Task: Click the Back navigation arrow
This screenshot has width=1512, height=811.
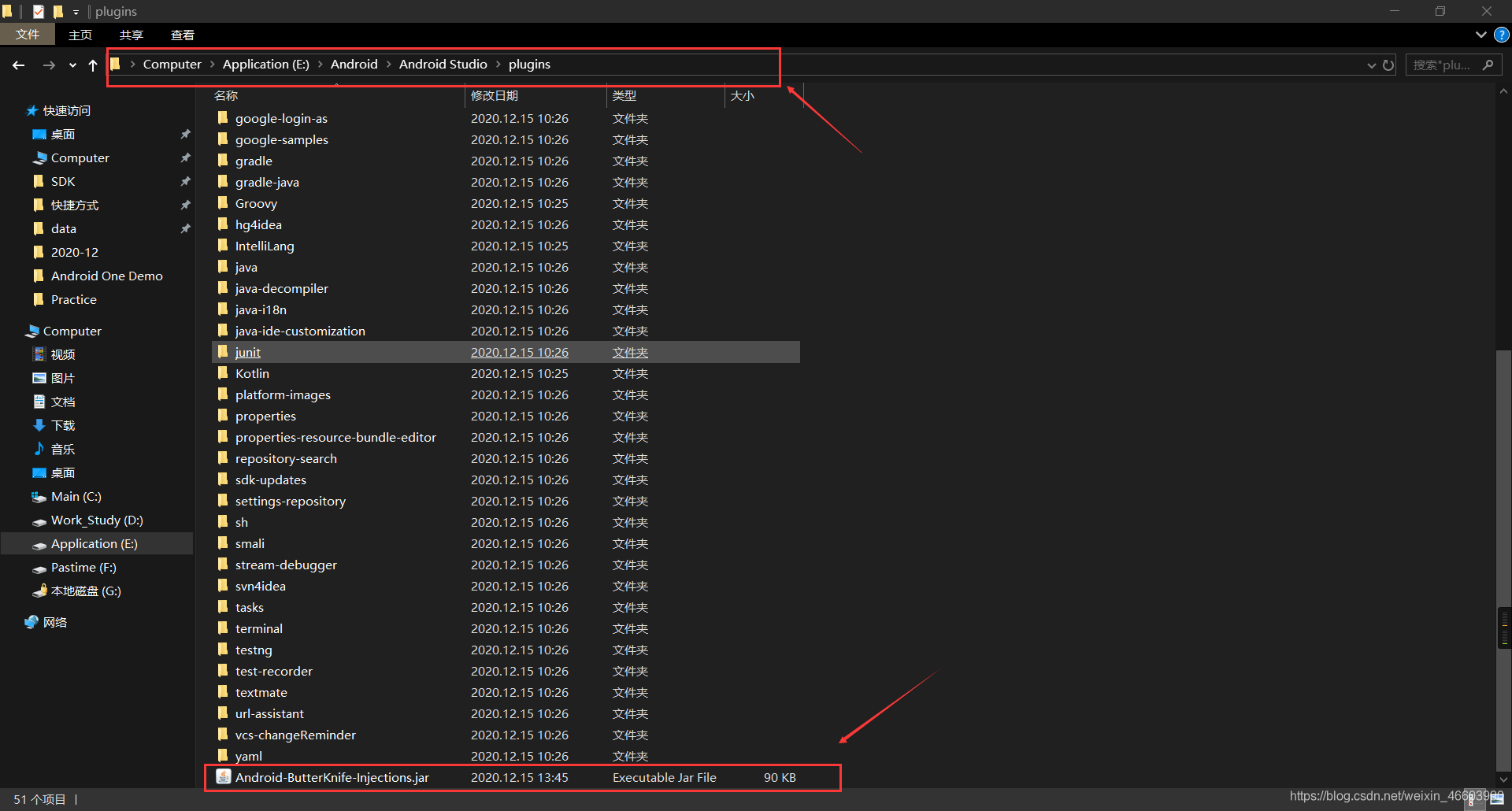Action: click(x=18, y=65)
